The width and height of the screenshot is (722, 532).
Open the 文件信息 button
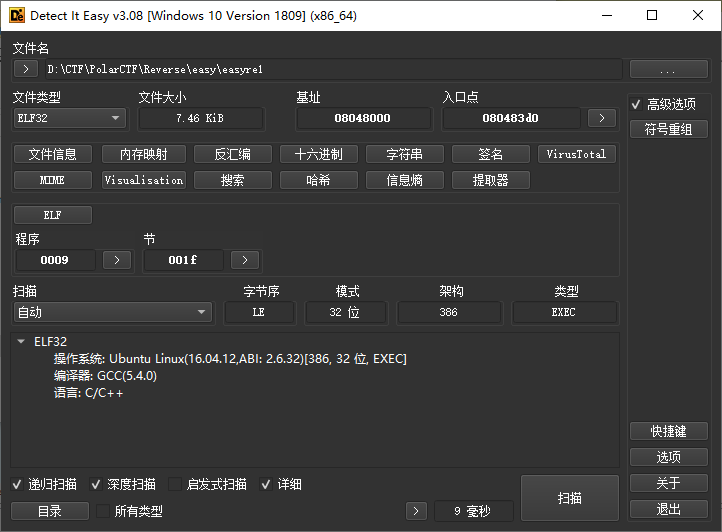point(53,154)
